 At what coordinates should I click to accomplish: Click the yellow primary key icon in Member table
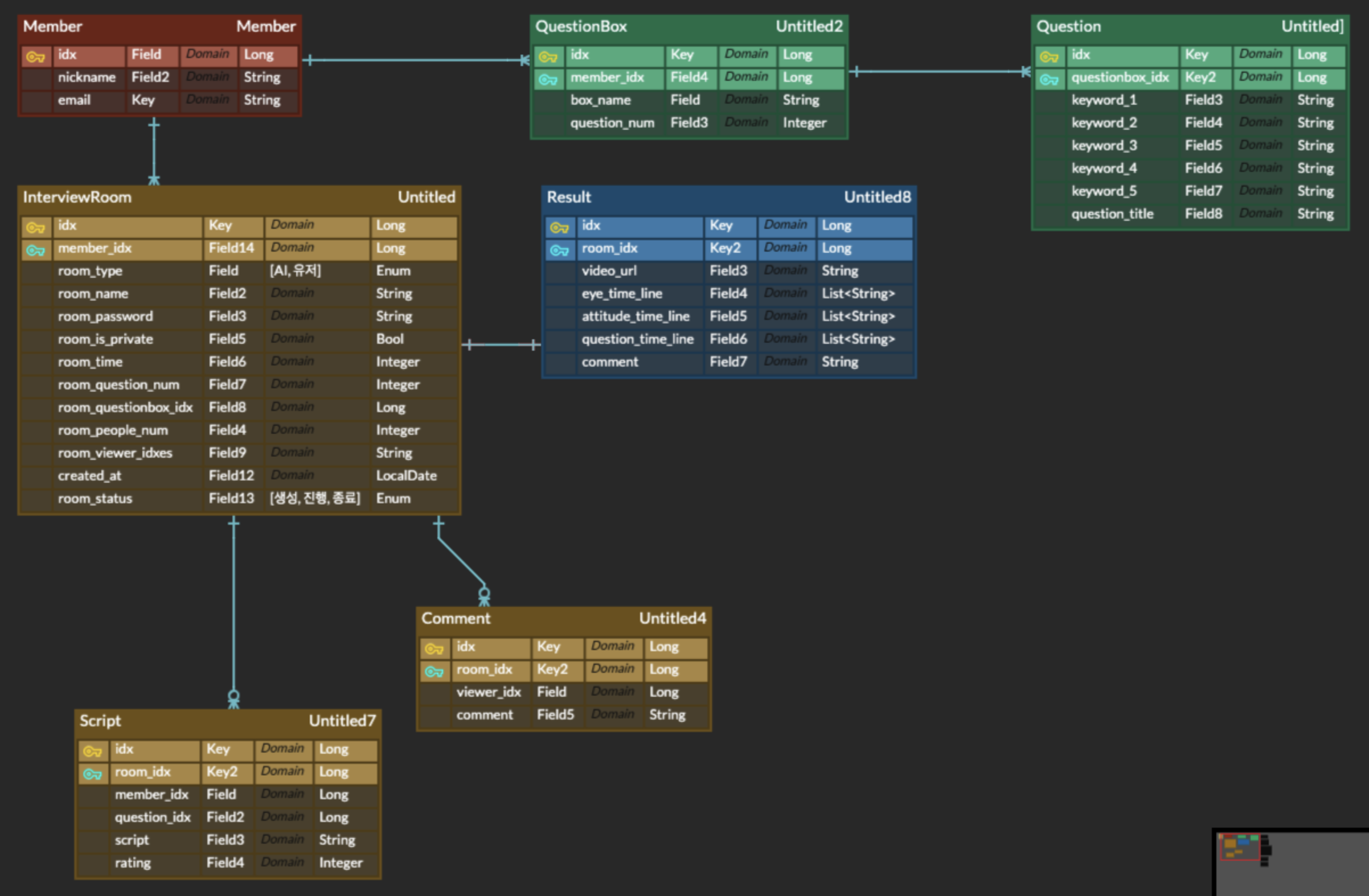35,56
